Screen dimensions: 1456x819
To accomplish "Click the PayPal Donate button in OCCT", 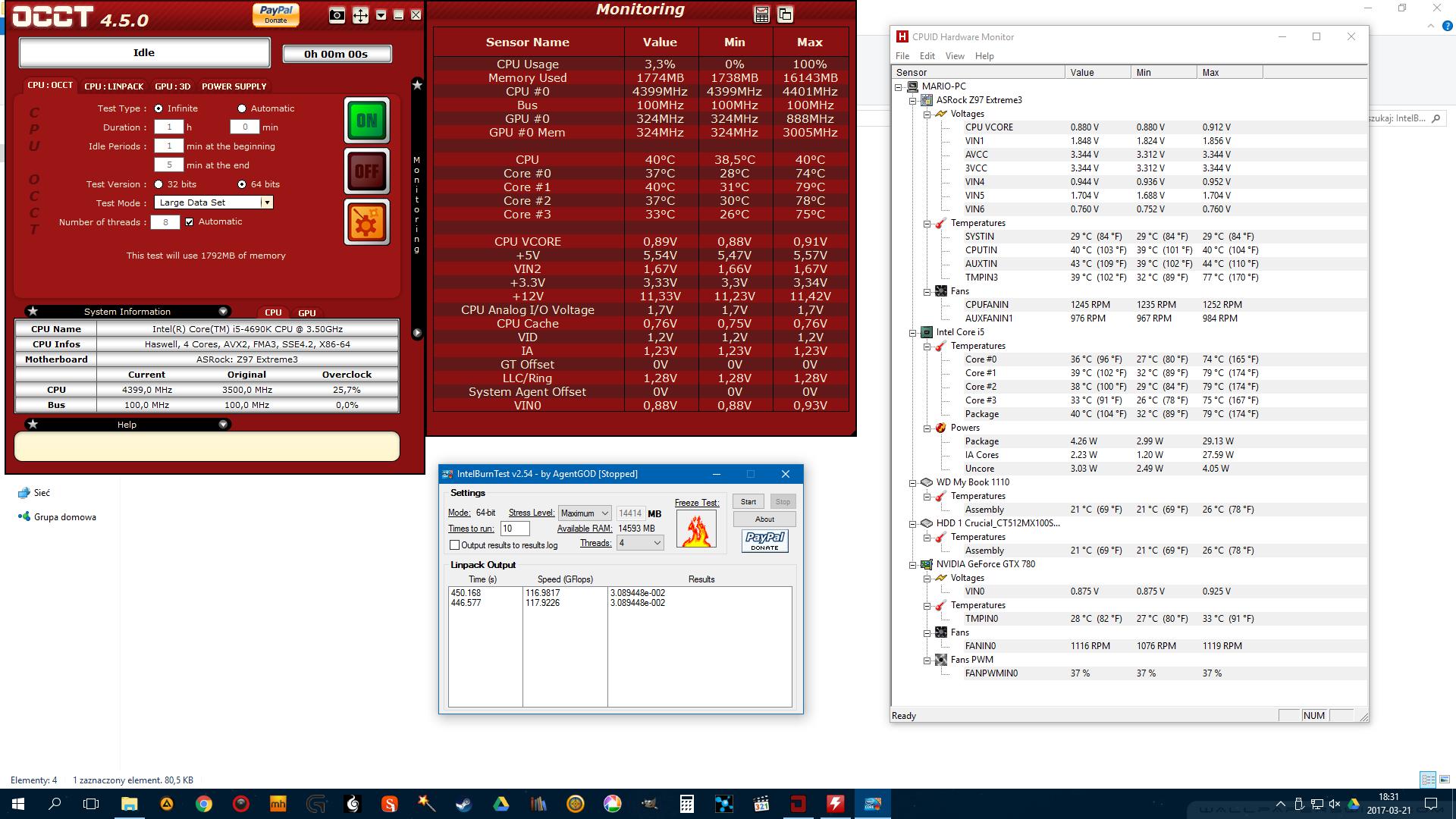I will [276, 14].
